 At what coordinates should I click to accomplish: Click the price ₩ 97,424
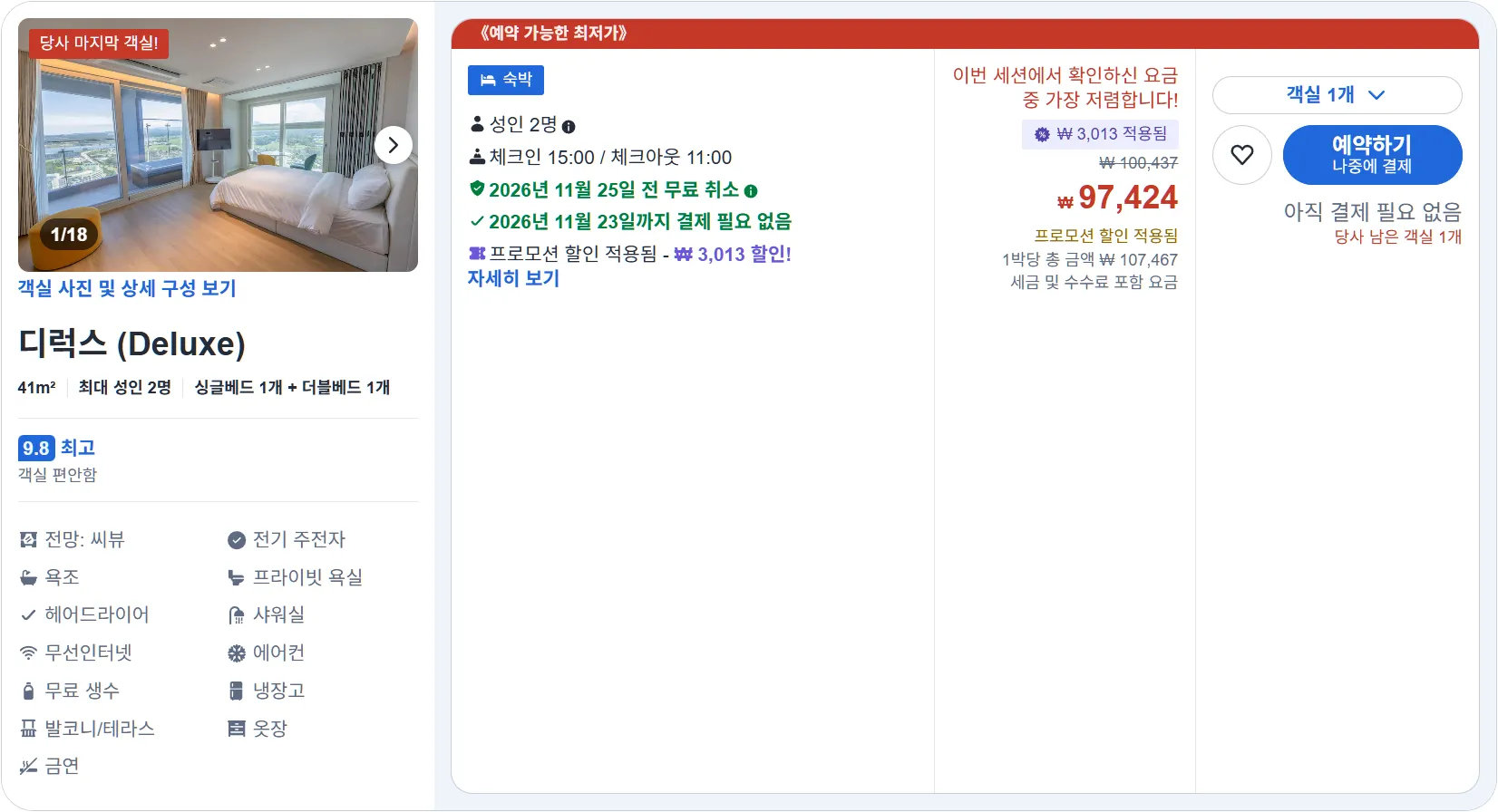(x=1117, y=198)
